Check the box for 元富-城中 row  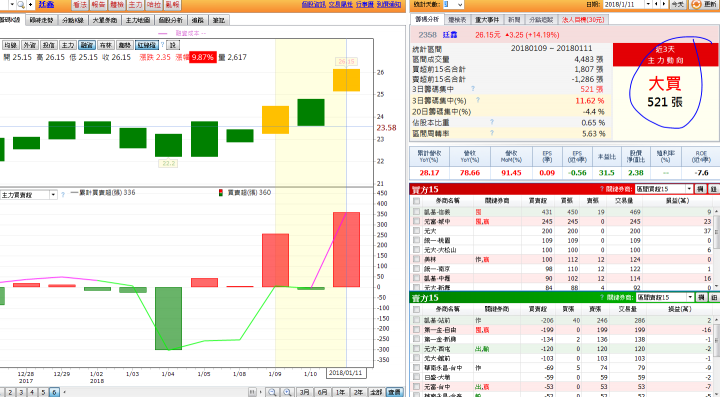tap(416, 221)
